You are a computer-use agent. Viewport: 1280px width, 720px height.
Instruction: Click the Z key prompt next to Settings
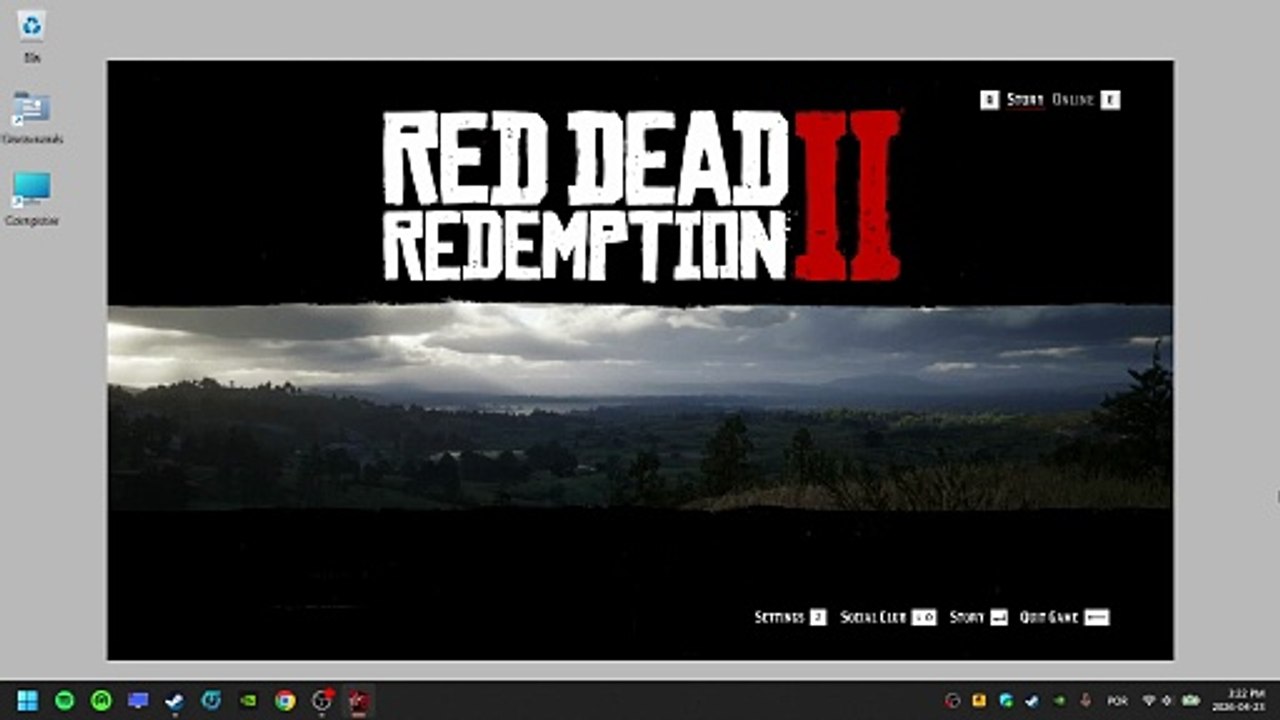[818, 618]
